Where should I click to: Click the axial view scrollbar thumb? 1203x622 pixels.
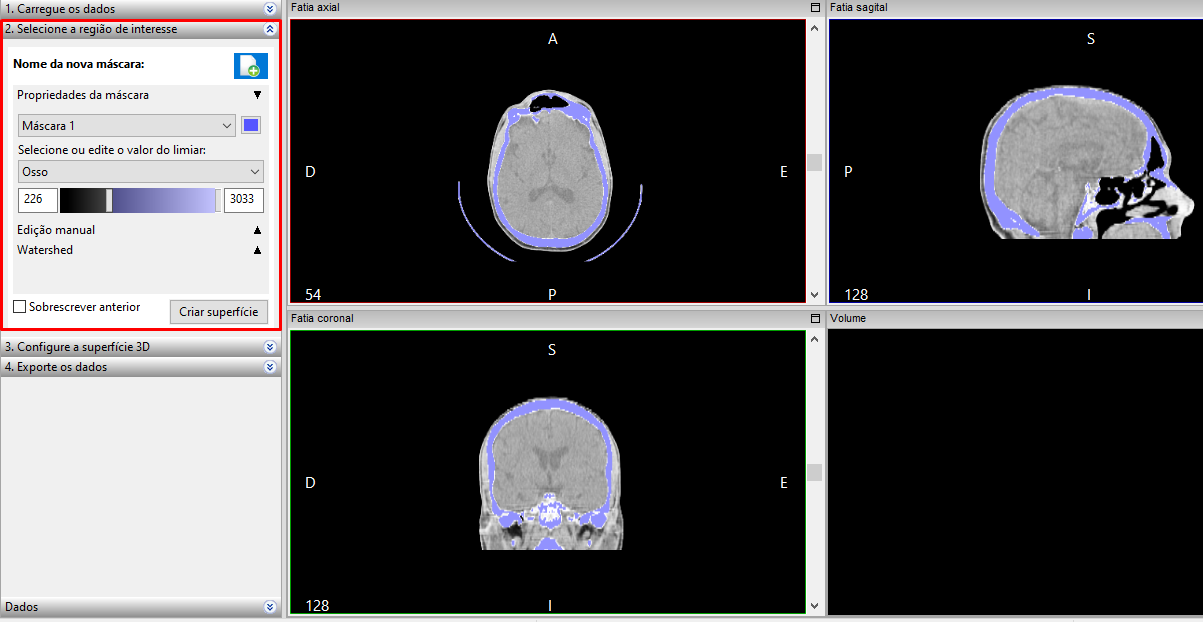coord(815,162)
